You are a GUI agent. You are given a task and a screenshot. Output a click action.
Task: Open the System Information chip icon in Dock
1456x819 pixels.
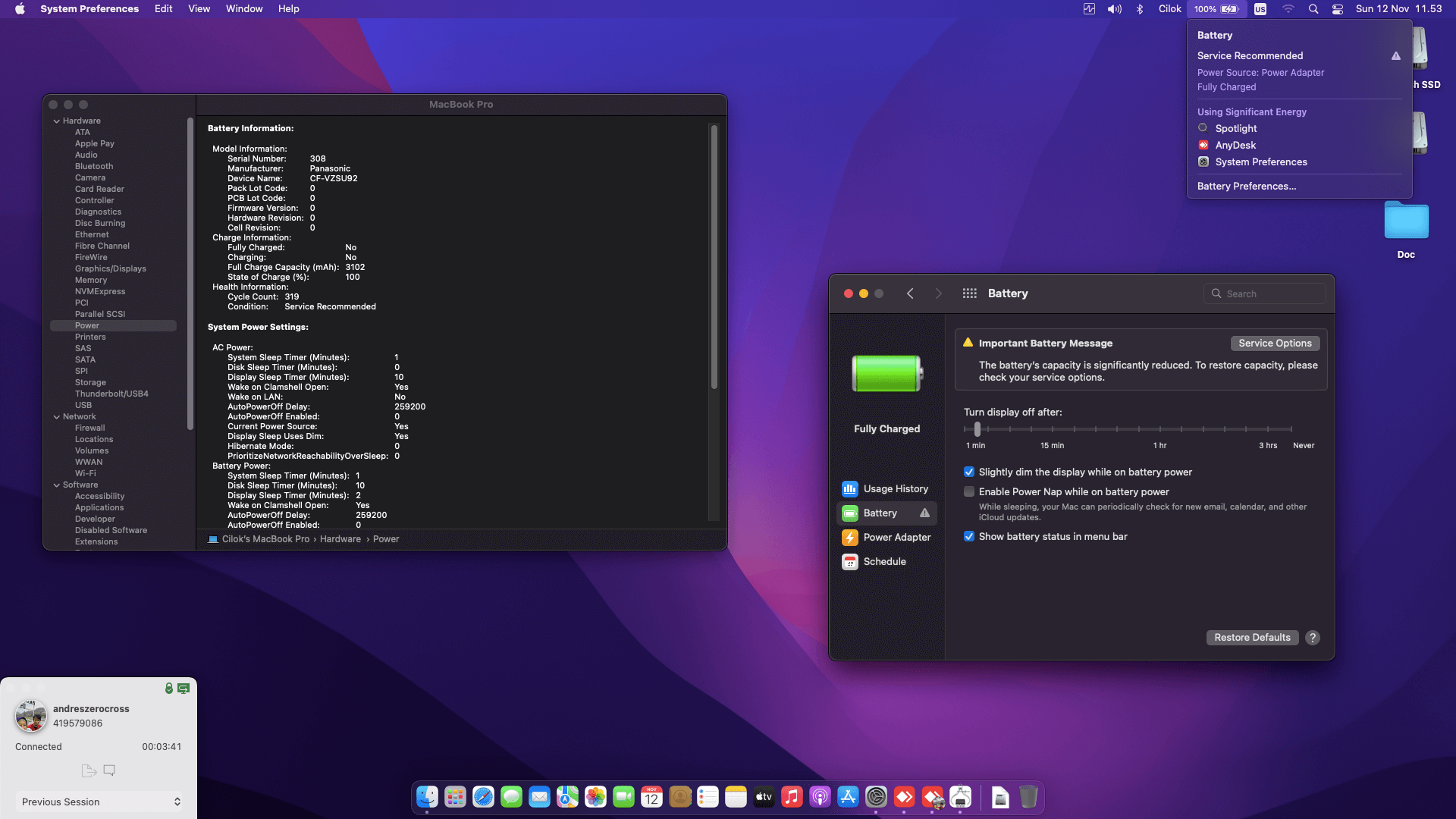(960, 797)
